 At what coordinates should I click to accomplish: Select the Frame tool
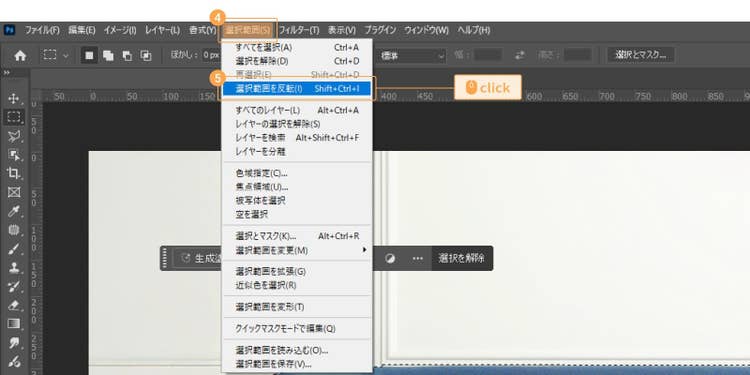pos(14,192)
